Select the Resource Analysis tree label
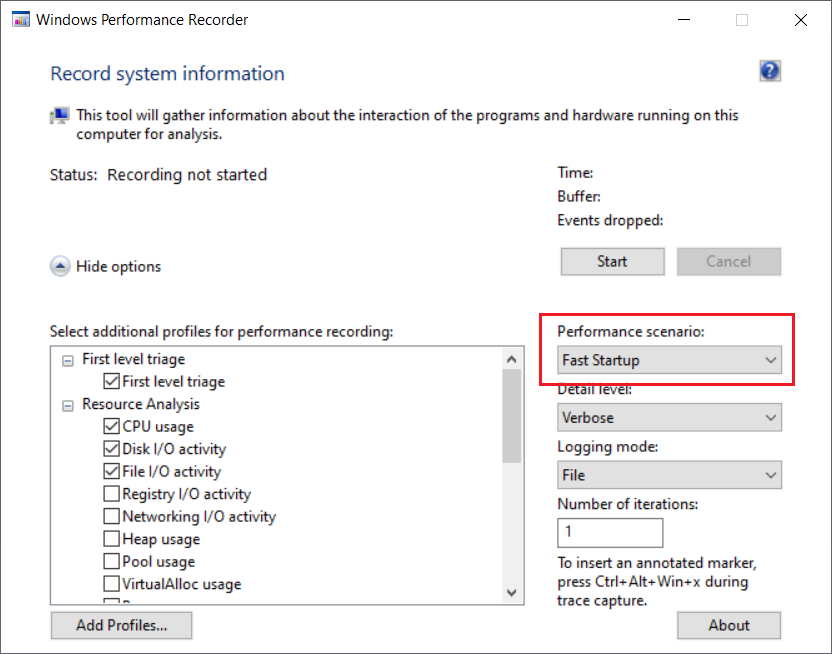This screenshot has width=832, height=654. tap(141, 404)
